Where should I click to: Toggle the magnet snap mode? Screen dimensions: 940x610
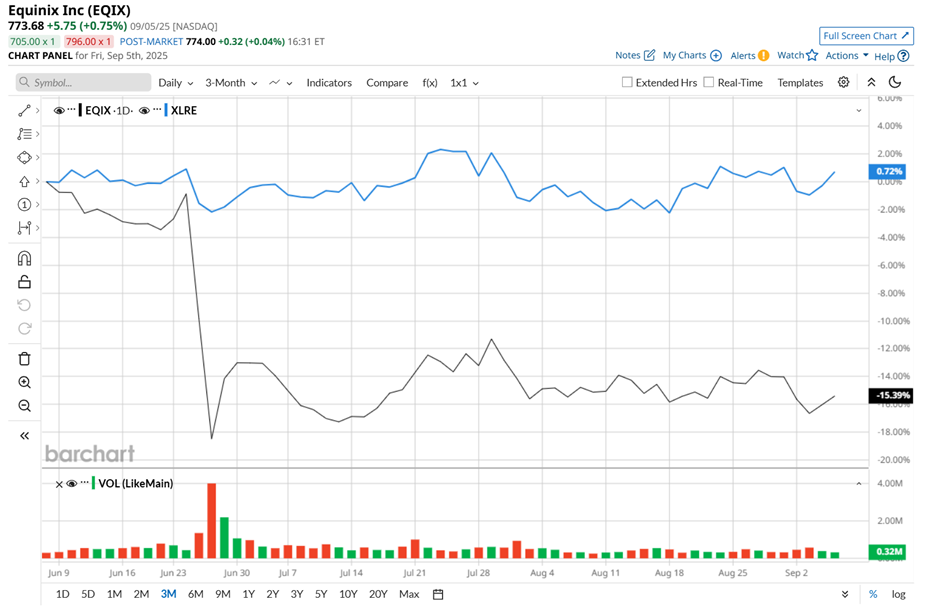click(x=24, y=258)
